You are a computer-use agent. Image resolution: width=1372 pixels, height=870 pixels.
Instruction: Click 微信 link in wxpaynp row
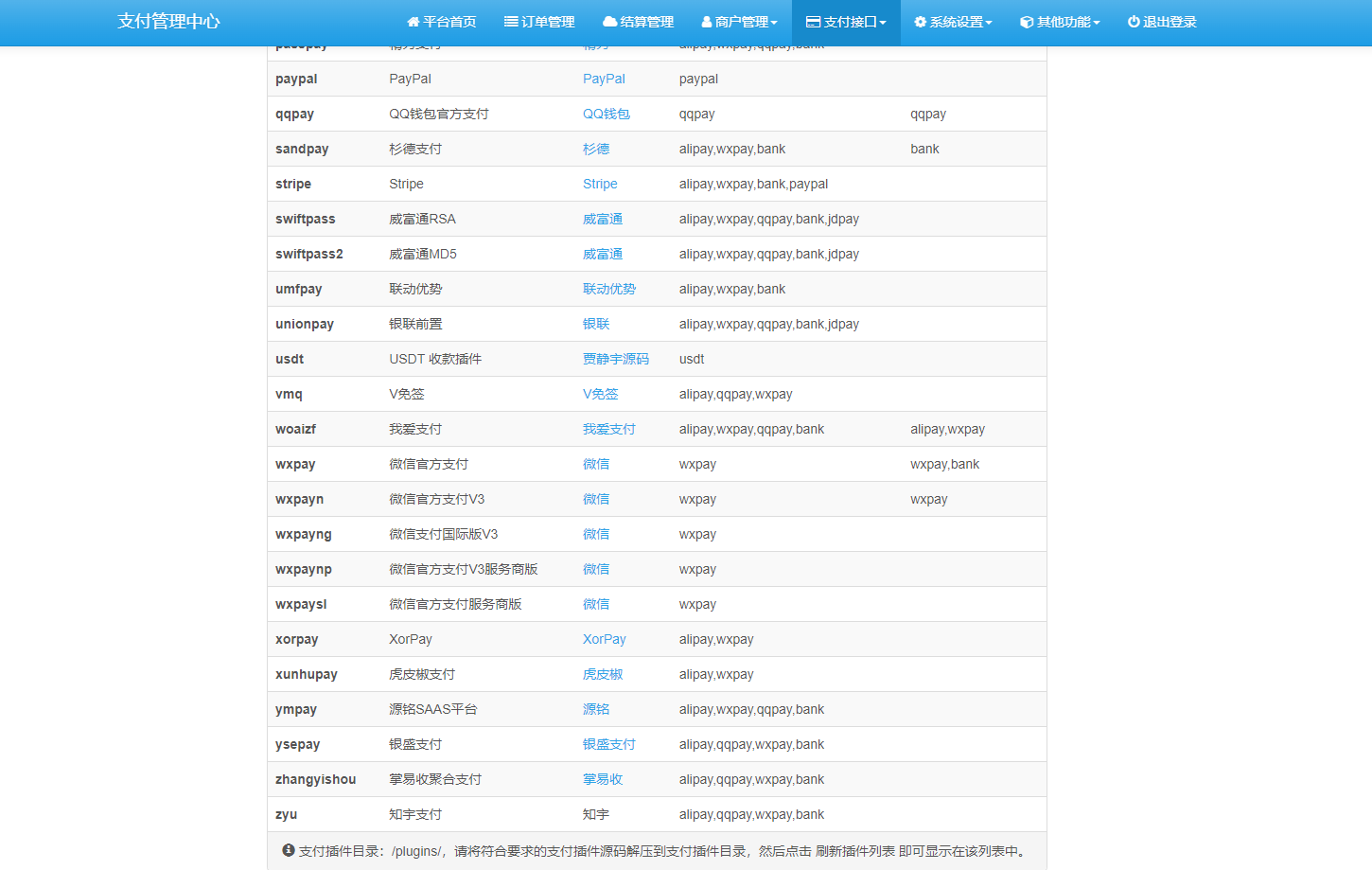[596, 569]
